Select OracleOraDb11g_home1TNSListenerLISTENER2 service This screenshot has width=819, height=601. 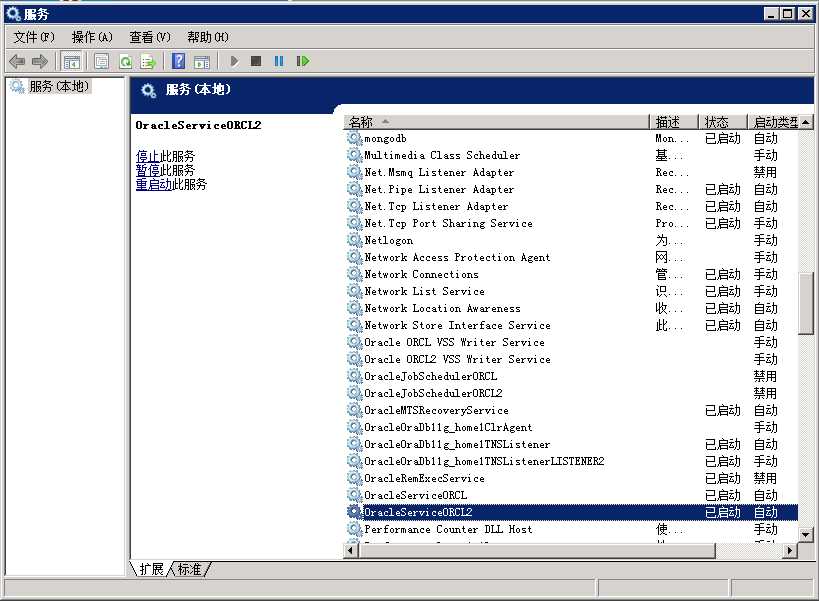pos(571,462)
